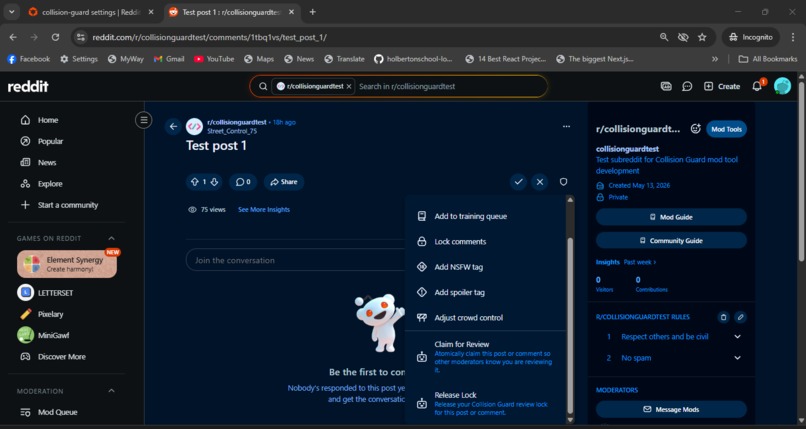Open Community Guide

671,240
